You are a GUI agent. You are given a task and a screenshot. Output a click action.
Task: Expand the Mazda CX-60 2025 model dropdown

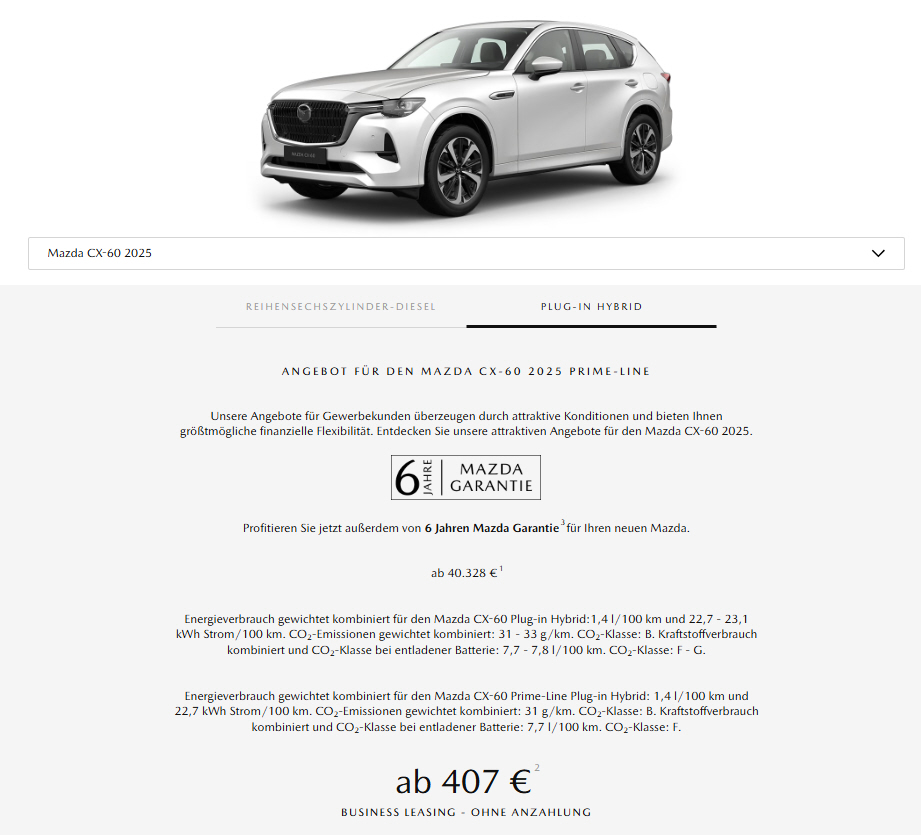pyautogui.click(x=466, y=253)
